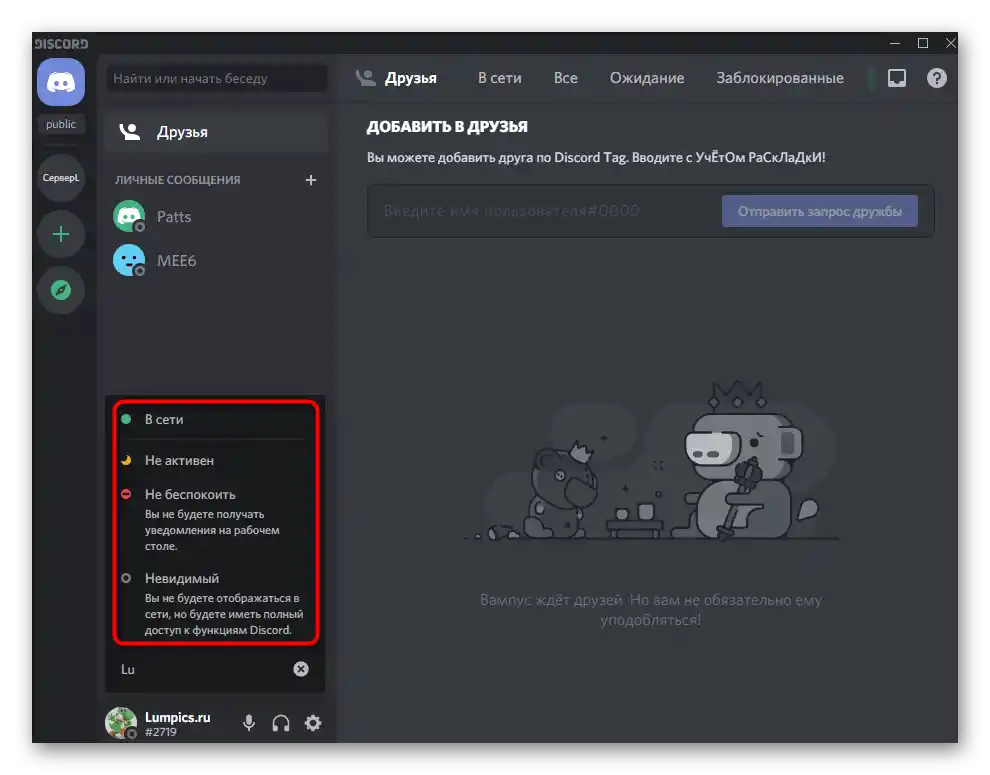The image size is (990, 775).
Task: Create a new direct message with plus icon
Action: click(311, 180)
